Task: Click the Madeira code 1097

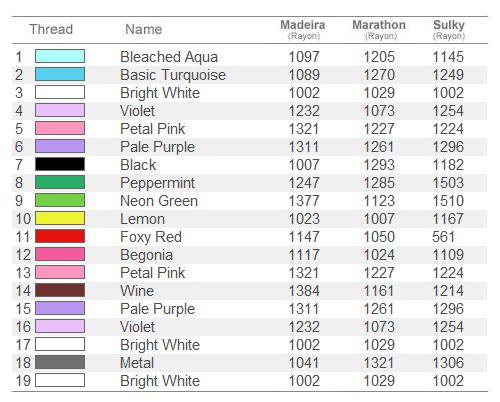Action: point(304,57)
